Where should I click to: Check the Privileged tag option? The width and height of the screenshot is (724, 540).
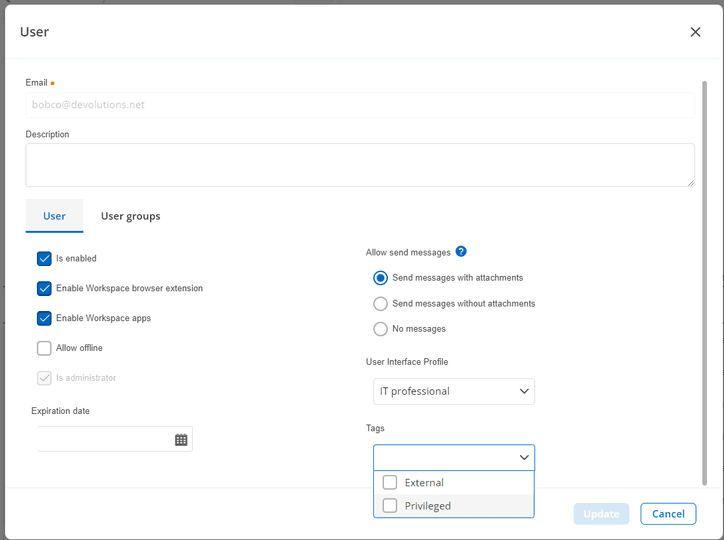click(x=390, y=506)
